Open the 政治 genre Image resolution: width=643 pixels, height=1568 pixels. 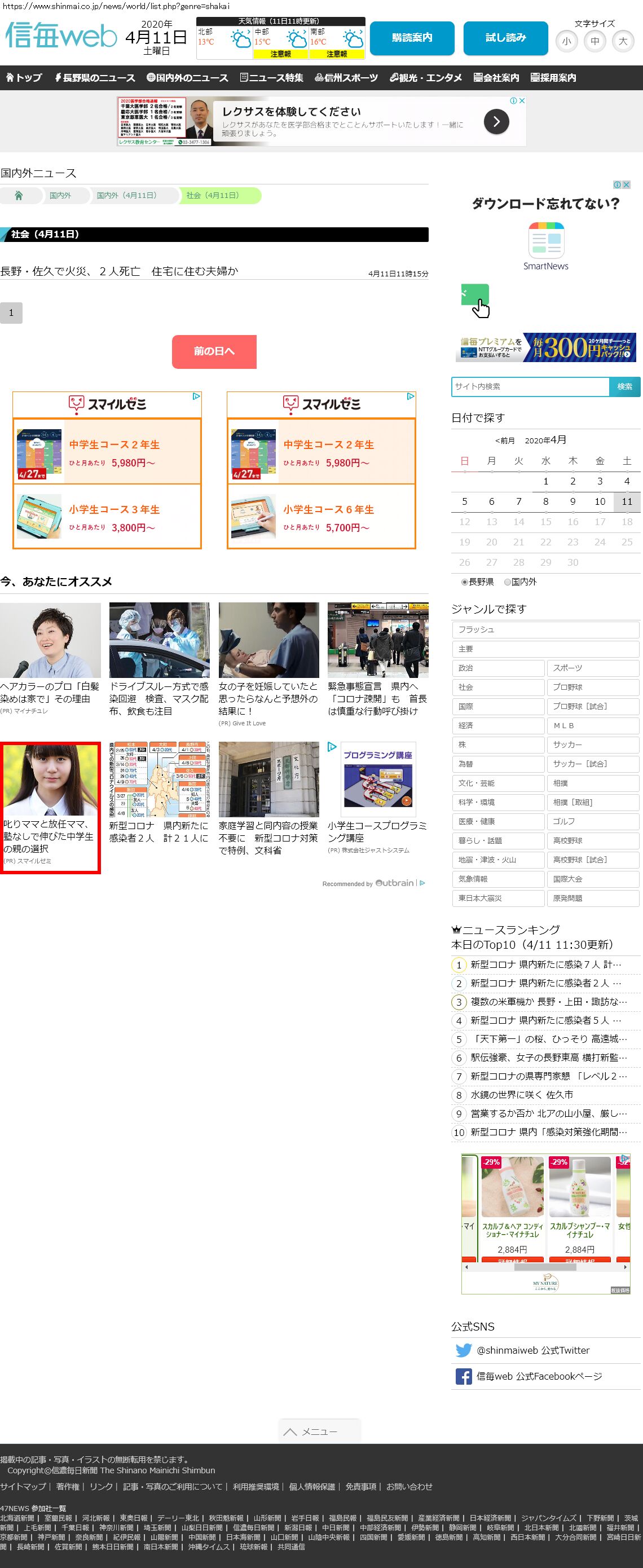point(498,668)
